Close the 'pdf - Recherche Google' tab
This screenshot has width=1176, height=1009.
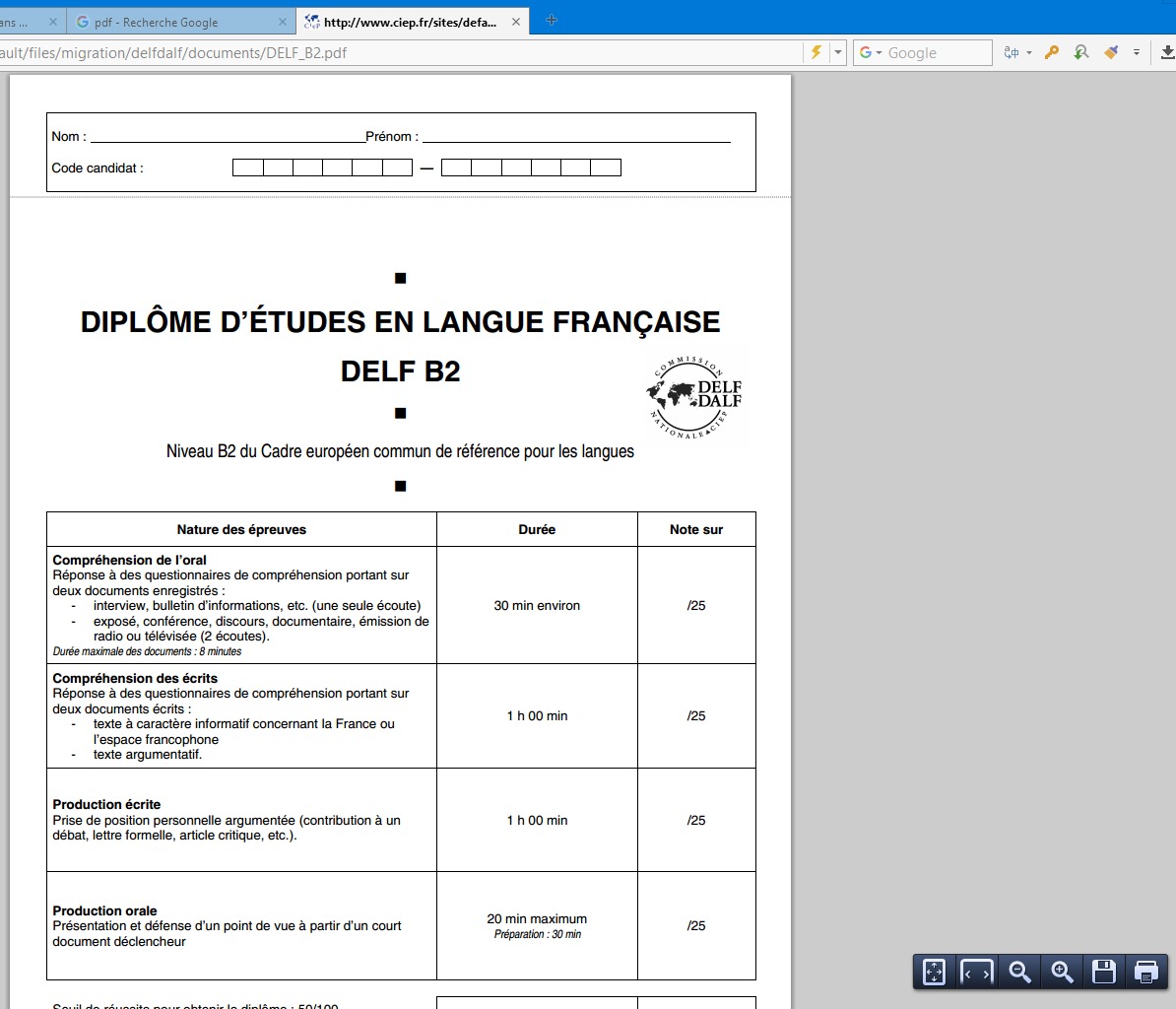tap(282, 22)
